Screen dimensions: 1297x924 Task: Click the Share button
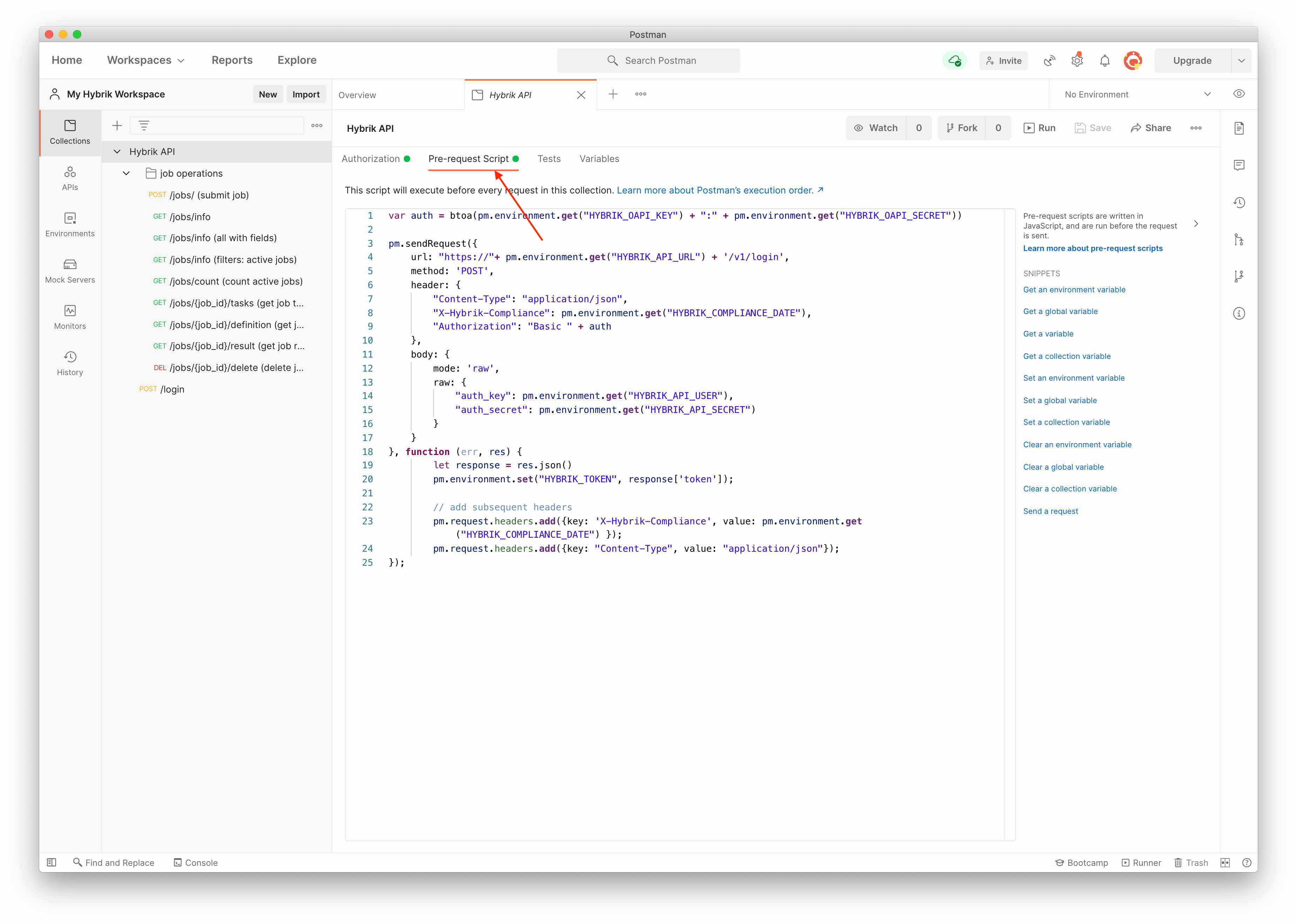click(x=1151, y=128)
